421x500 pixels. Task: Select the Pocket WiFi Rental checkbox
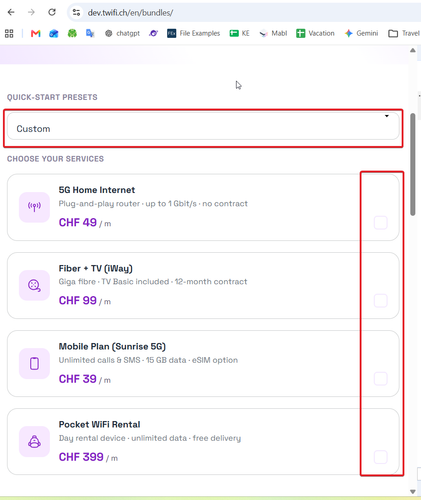(x=381, y=457)
